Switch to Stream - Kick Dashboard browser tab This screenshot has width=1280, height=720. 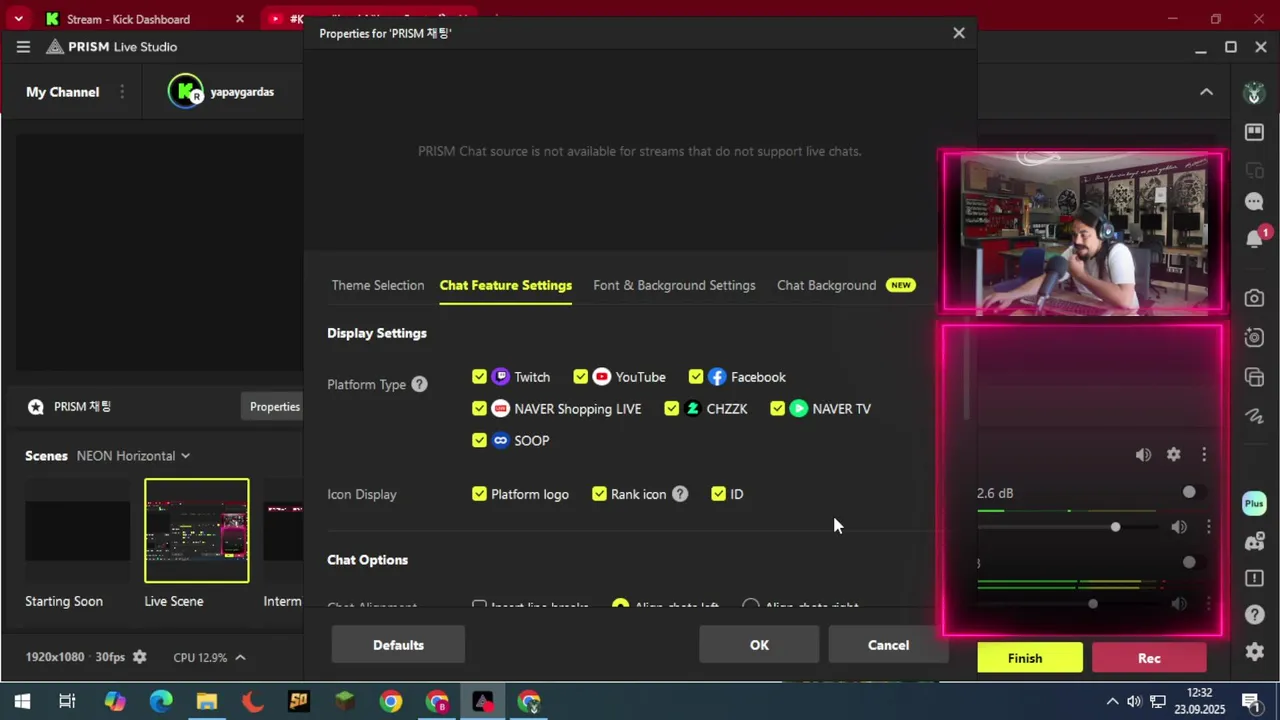tap(145, 19)
